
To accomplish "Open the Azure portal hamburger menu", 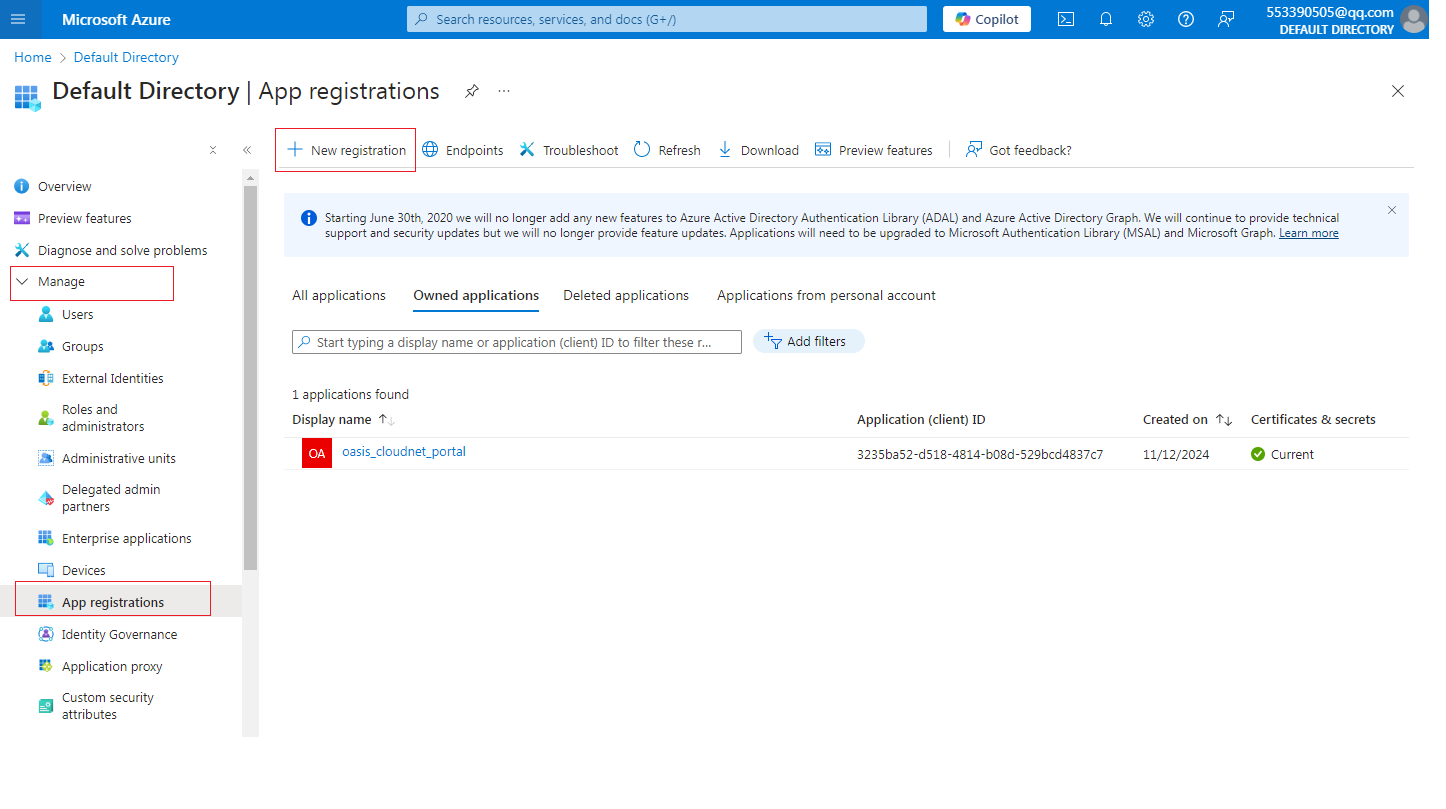I will coord(18,19).
